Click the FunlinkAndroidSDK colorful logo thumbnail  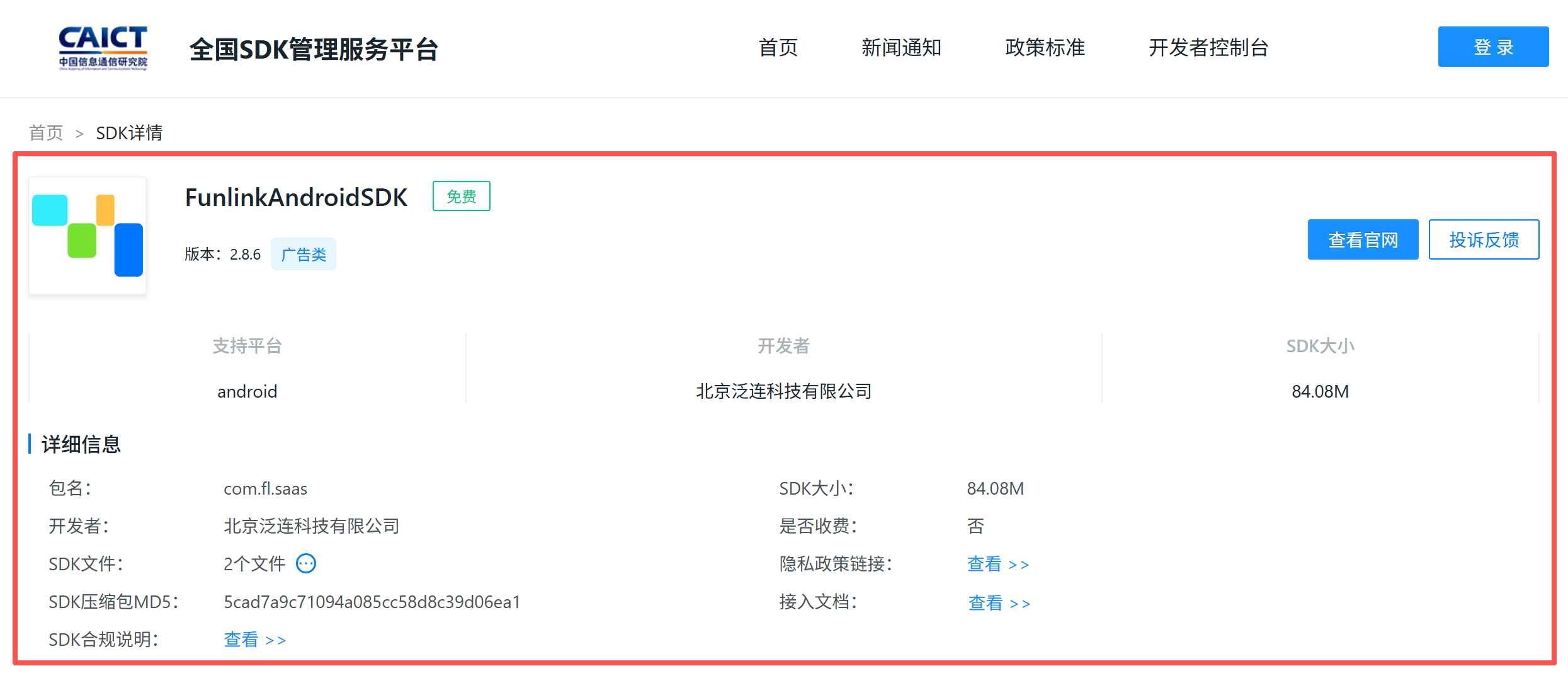[x=88, y=235]
